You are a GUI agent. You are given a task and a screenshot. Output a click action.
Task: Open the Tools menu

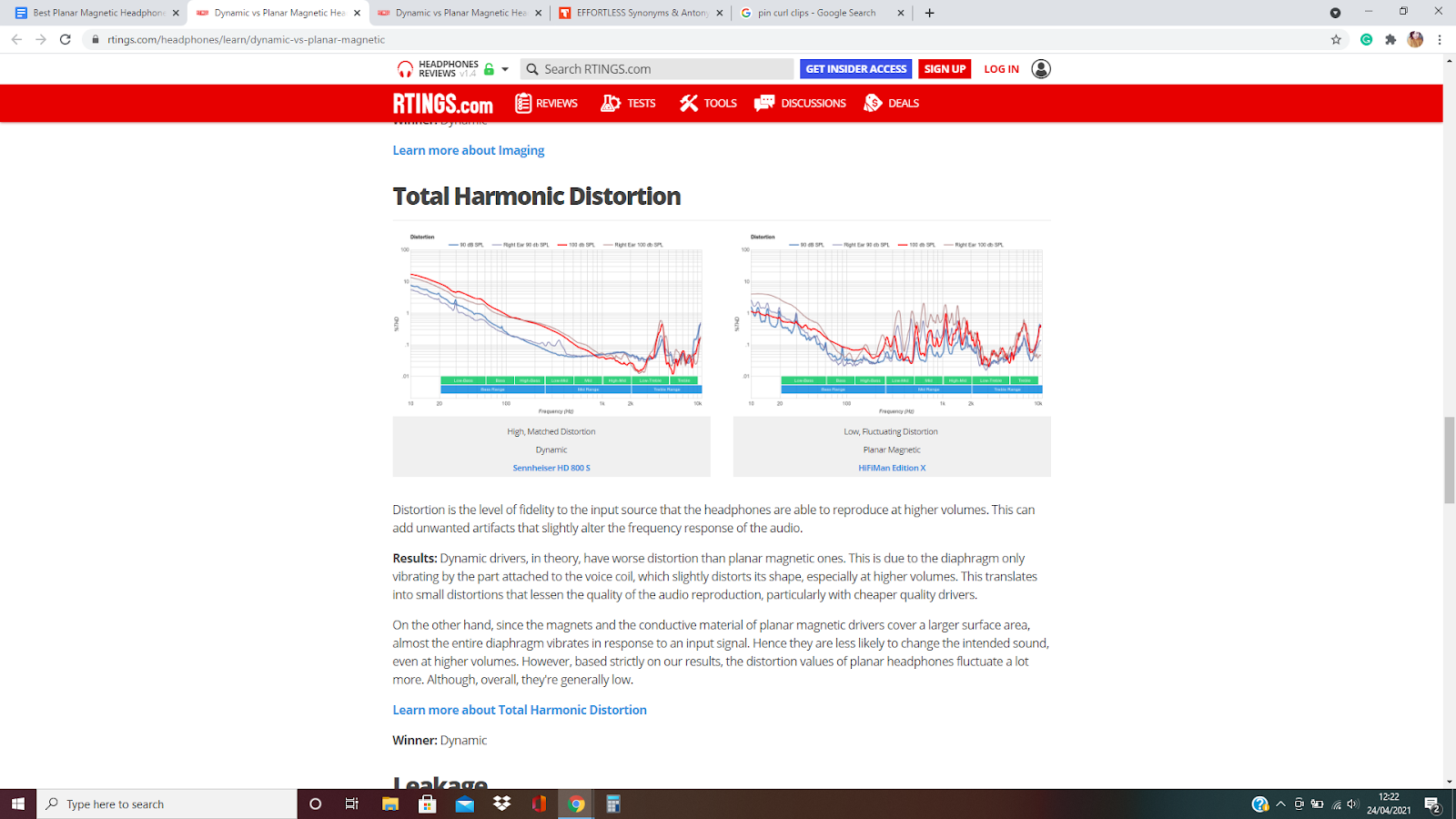(708, 103)
